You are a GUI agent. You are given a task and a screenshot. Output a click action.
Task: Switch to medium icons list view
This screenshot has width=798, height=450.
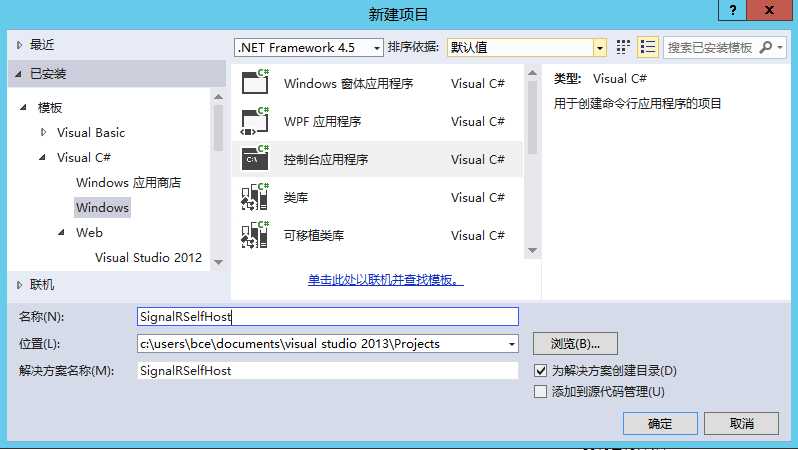(648, 47)
